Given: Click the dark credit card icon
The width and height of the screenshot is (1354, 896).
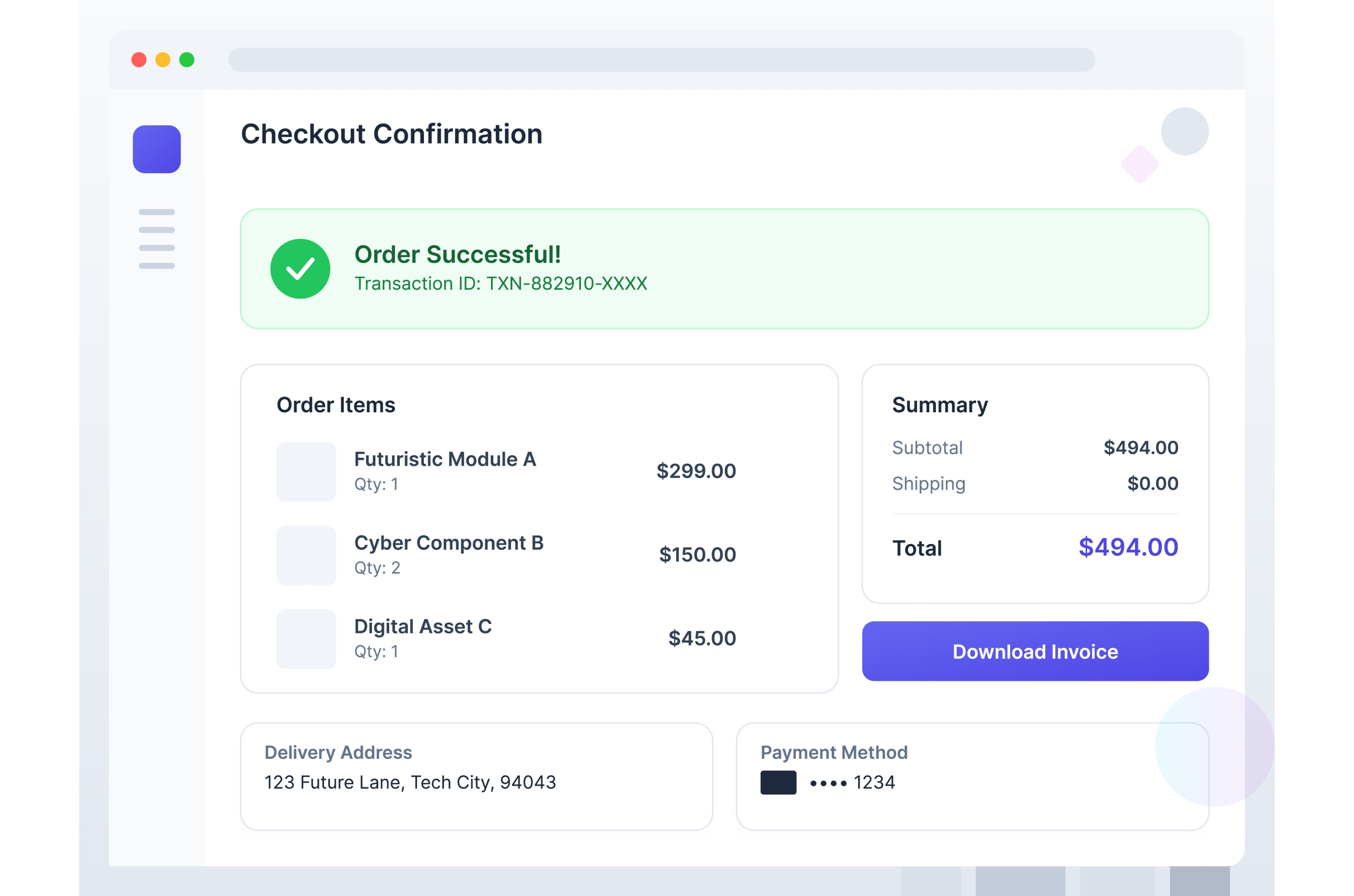Looking at the screenshot, I should tap(778, 782).
